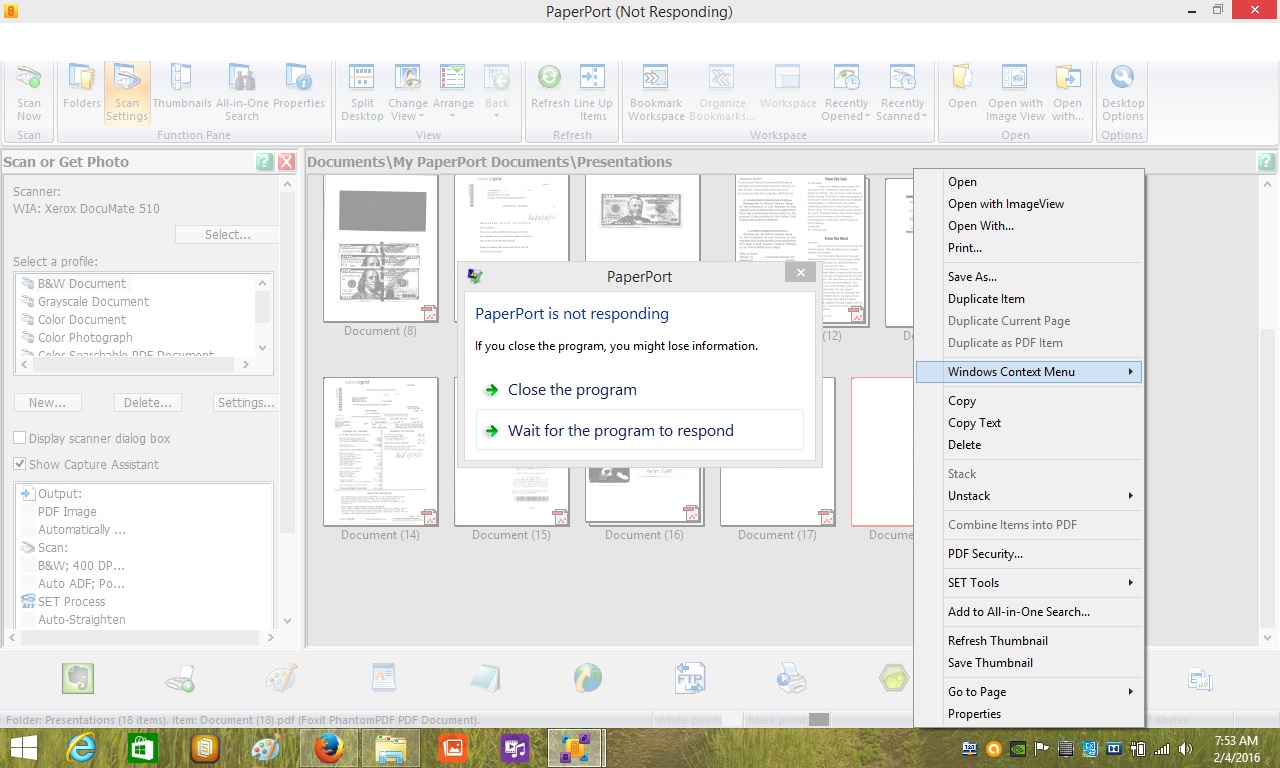Screen dimensions: 1280x768
Task: Expand the Unstack submenu
Action: tap(1029, 496)
